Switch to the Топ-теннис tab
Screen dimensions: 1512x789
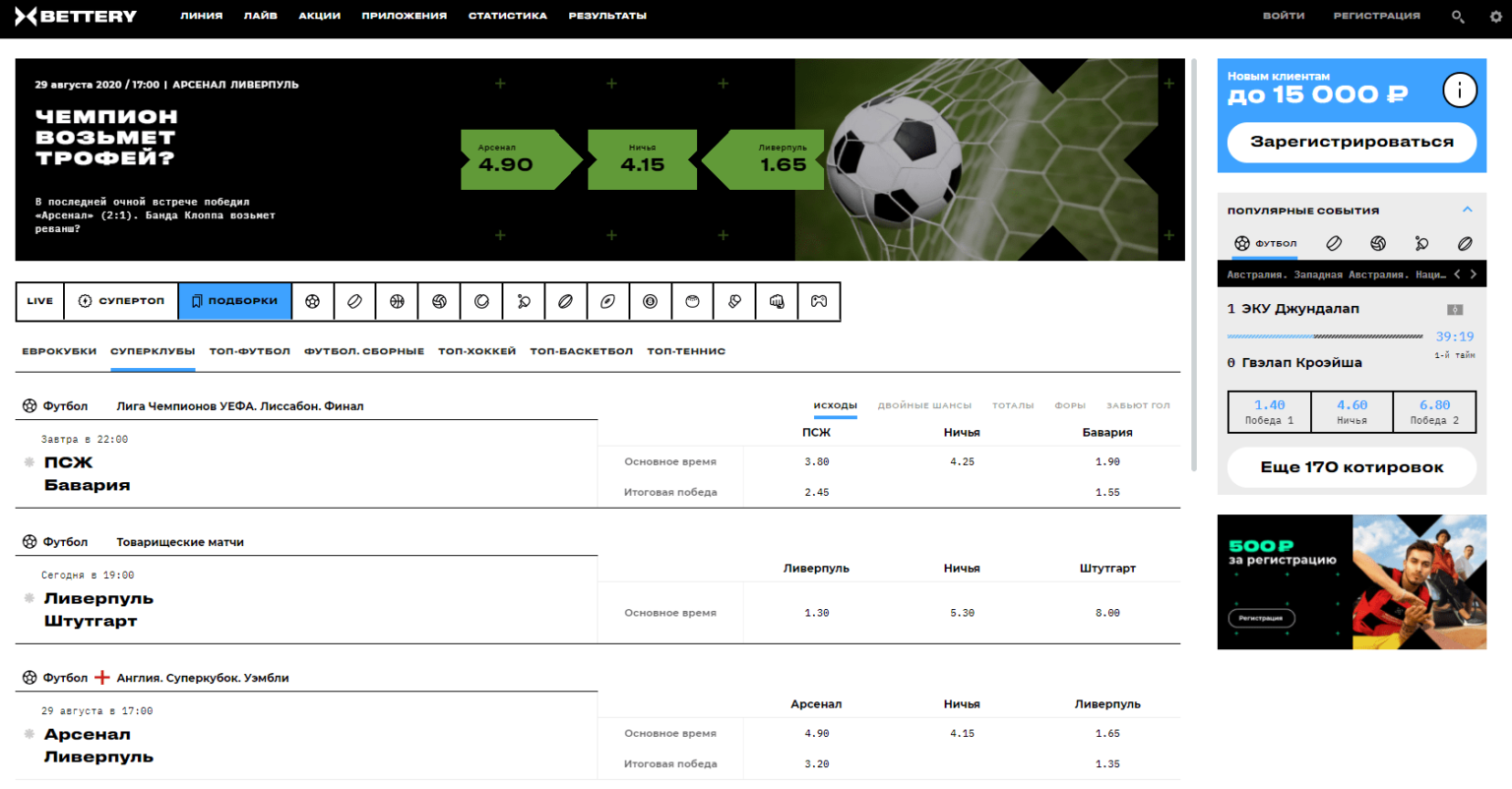tap(686, 351)
